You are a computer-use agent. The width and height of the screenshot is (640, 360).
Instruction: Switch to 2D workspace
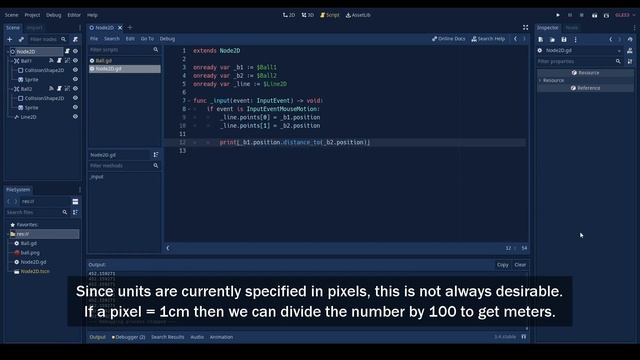[x=289, y=15]
